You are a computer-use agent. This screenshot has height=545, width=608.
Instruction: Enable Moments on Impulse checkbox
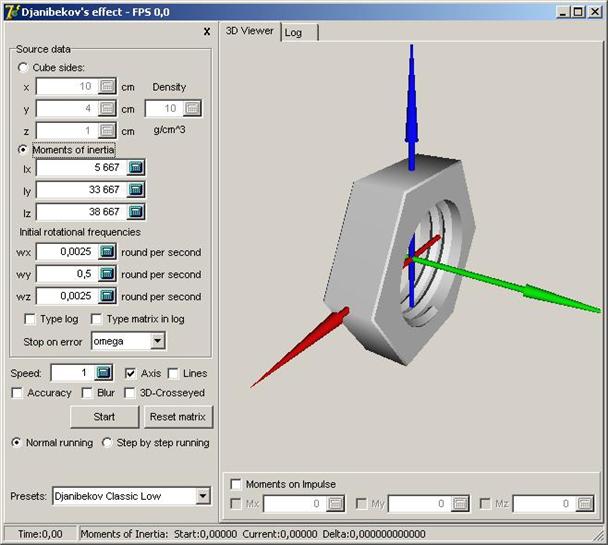pos(236,484)
